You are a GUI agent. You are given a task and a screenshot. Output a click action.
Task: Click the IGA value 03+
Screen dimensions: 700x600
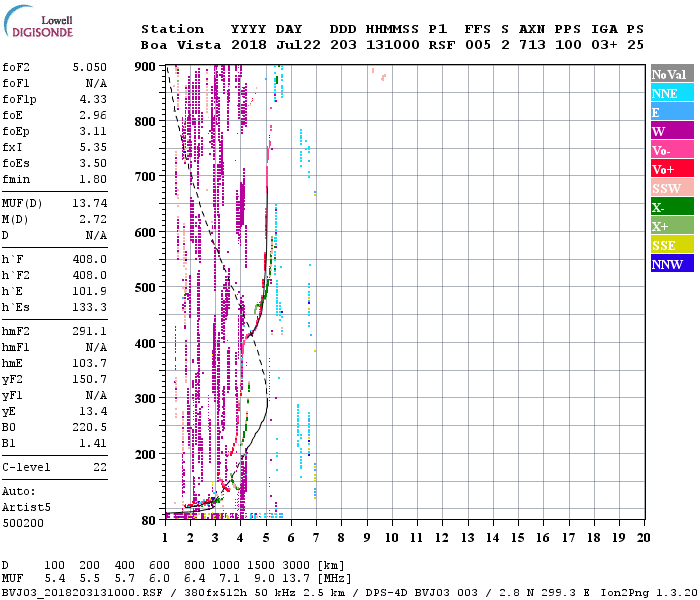(x=604, y=45)
